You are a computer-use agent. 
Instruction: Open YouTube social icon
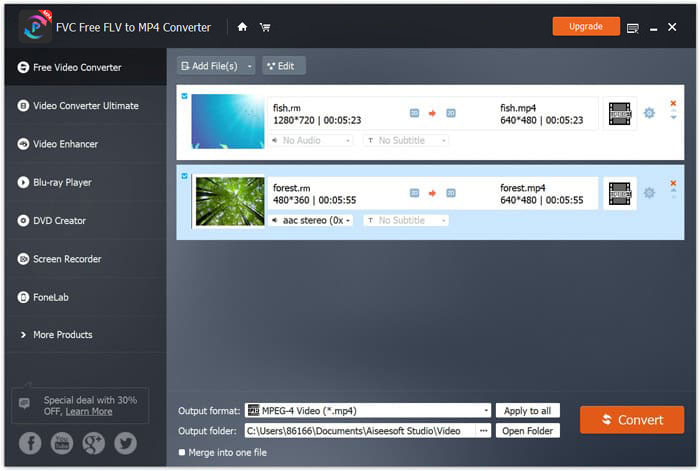coord(62,443)
